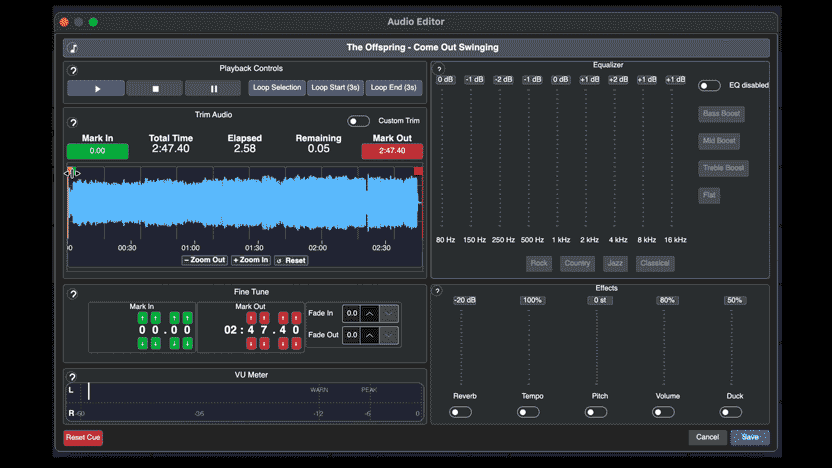The height and width of the screenshot is (468, 832).
Task: Increase Mark In tenths digit with green up arrow
Action: click(174, 318)
